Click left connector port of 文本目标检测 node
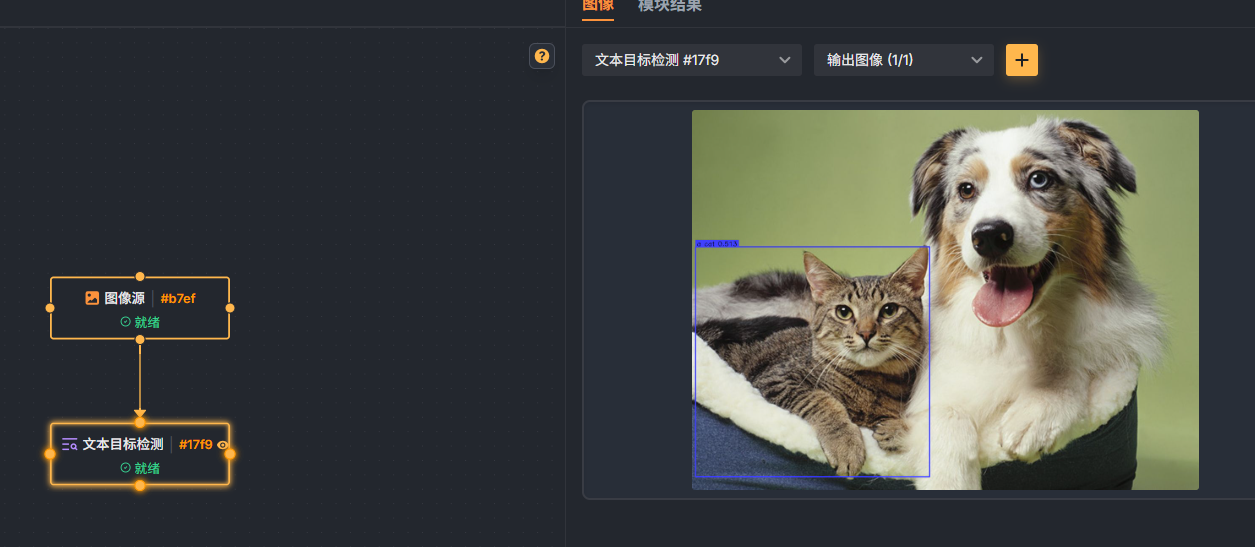The height and width of the screenshot is (547, 1255). [50, 454]
